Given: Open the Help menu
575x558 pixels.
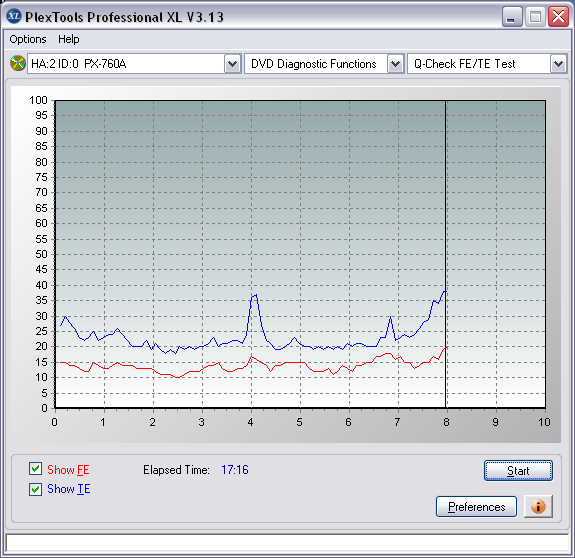Looking at the screenshot, I should tap(69, 39).
